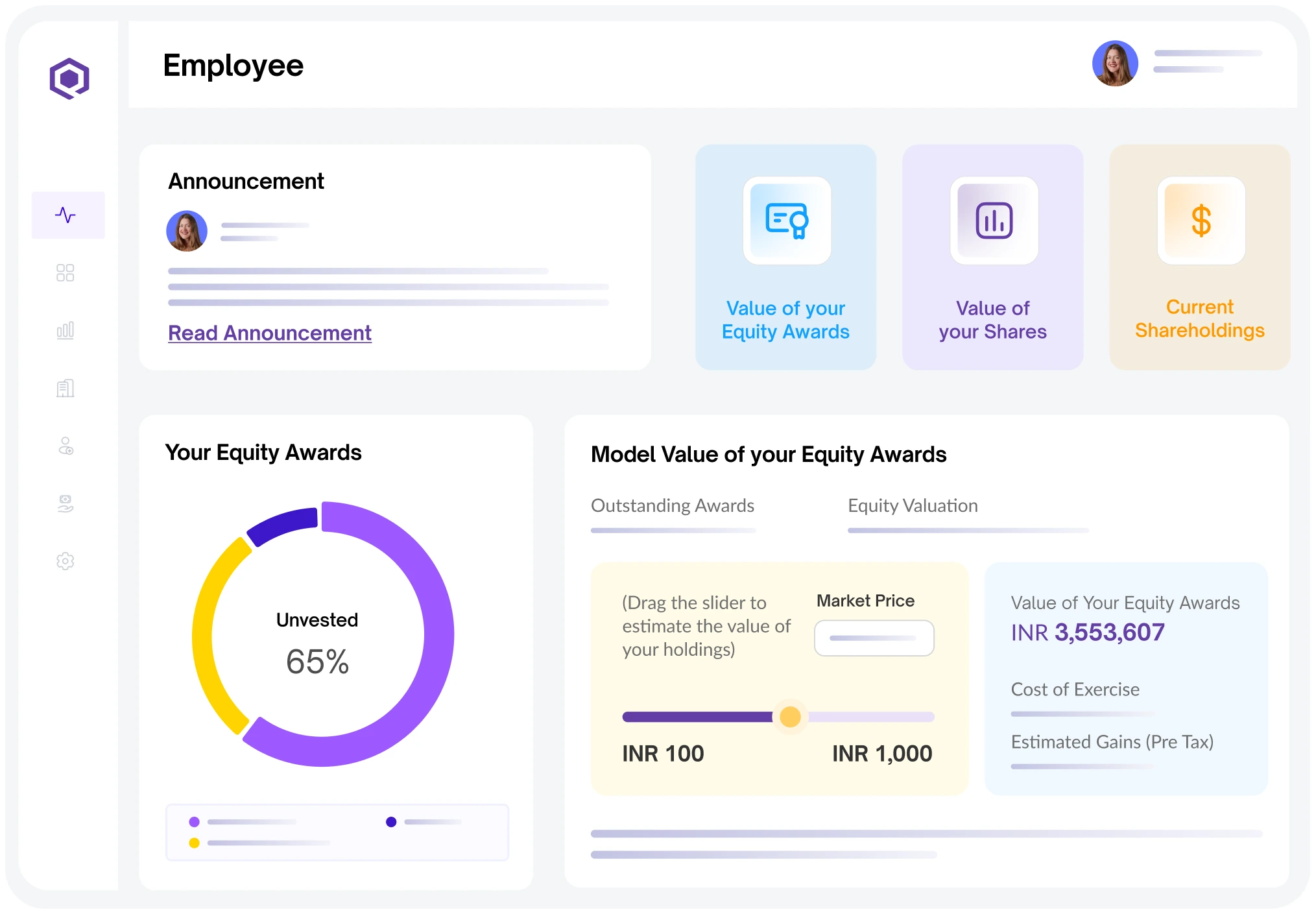1316x914 pixels.
Task: Open the bar chart sidebar icon
Action: [x=66, y=330]
